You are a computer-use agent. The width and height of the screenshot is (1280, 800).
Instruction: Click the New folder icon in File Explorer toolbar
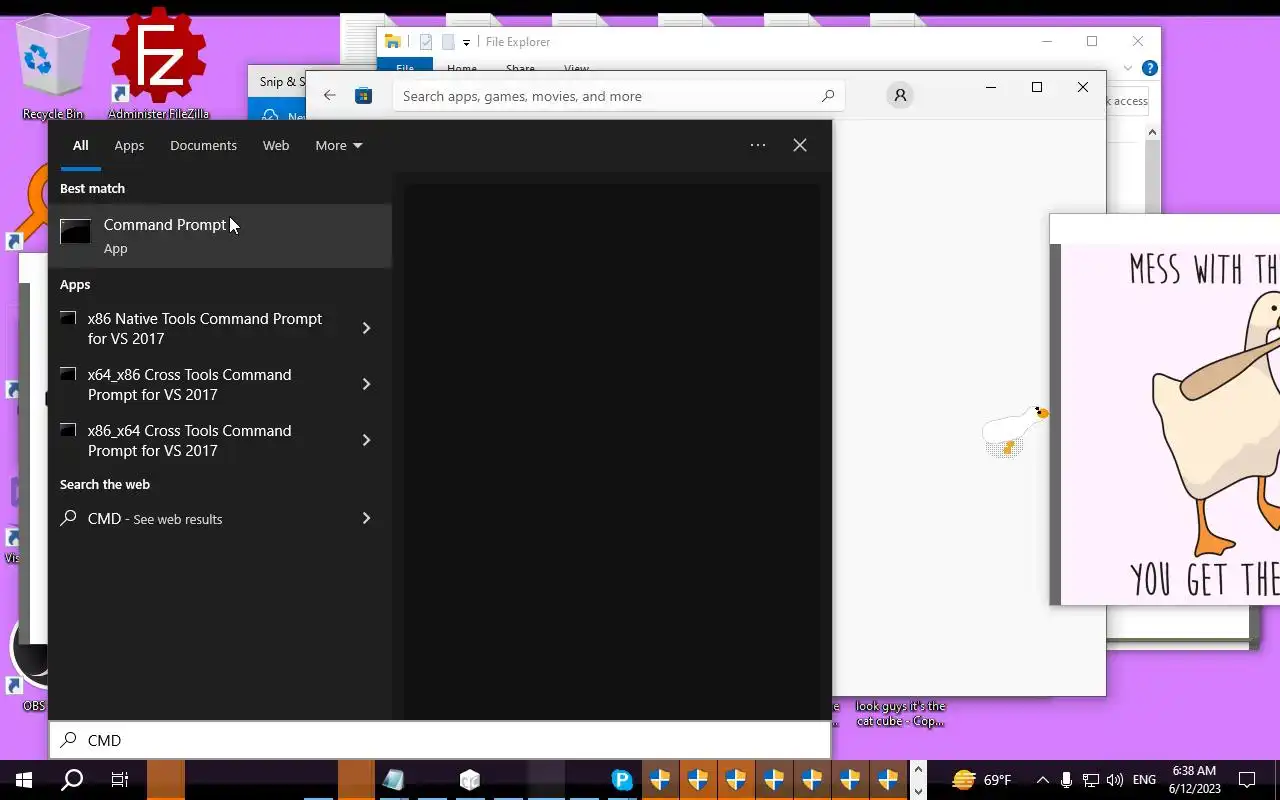pyautogui.click(x=448, y=42)
